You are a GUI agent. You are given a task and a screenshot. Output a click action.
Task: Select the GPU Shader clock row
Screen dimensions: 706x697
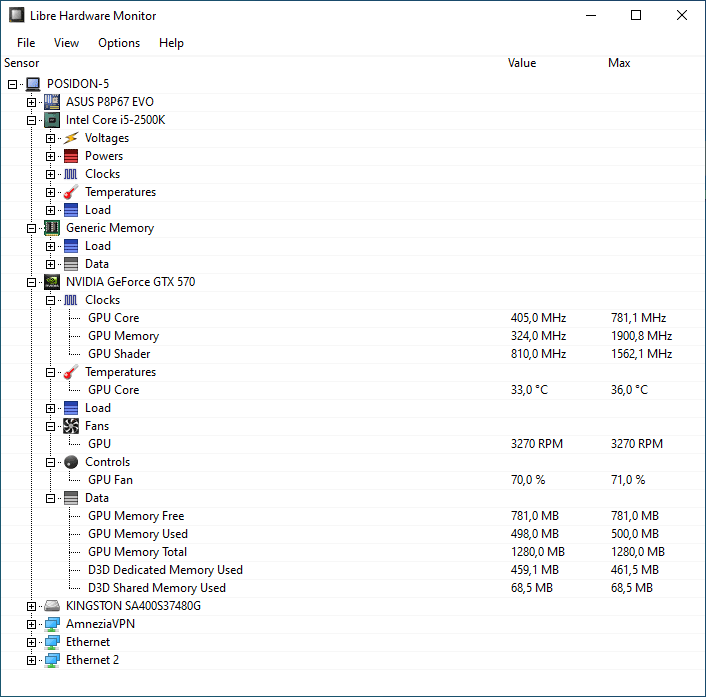(x=353, y=354)
